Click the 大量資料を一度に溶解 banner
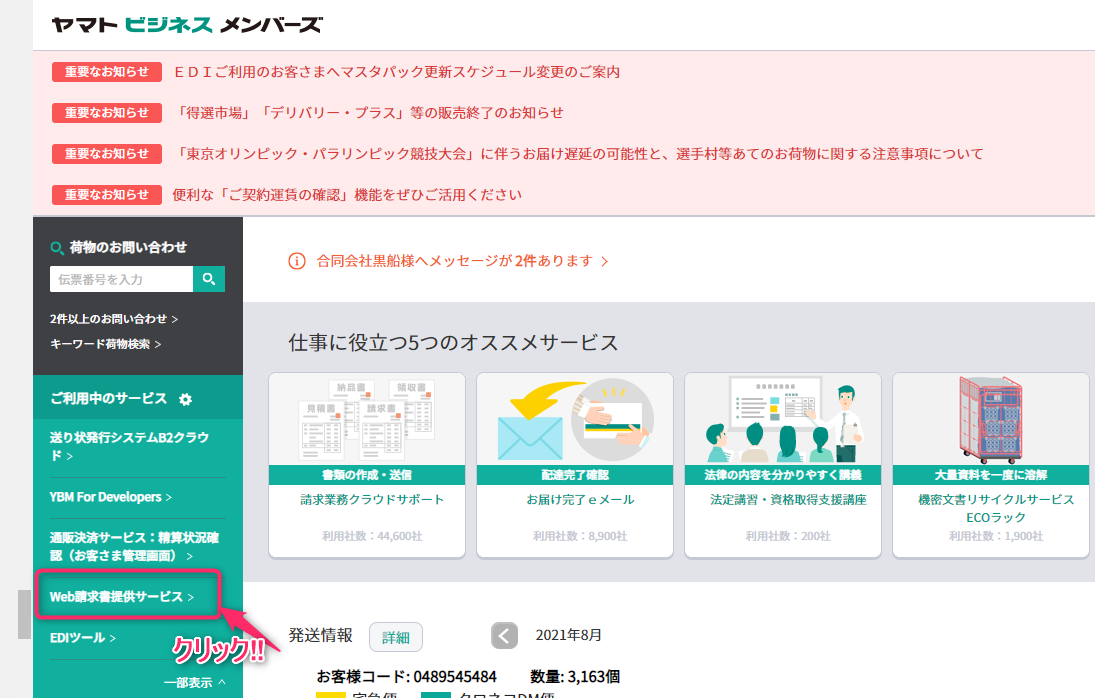This screenshot has width=1095, height=698. click(991, 475)
